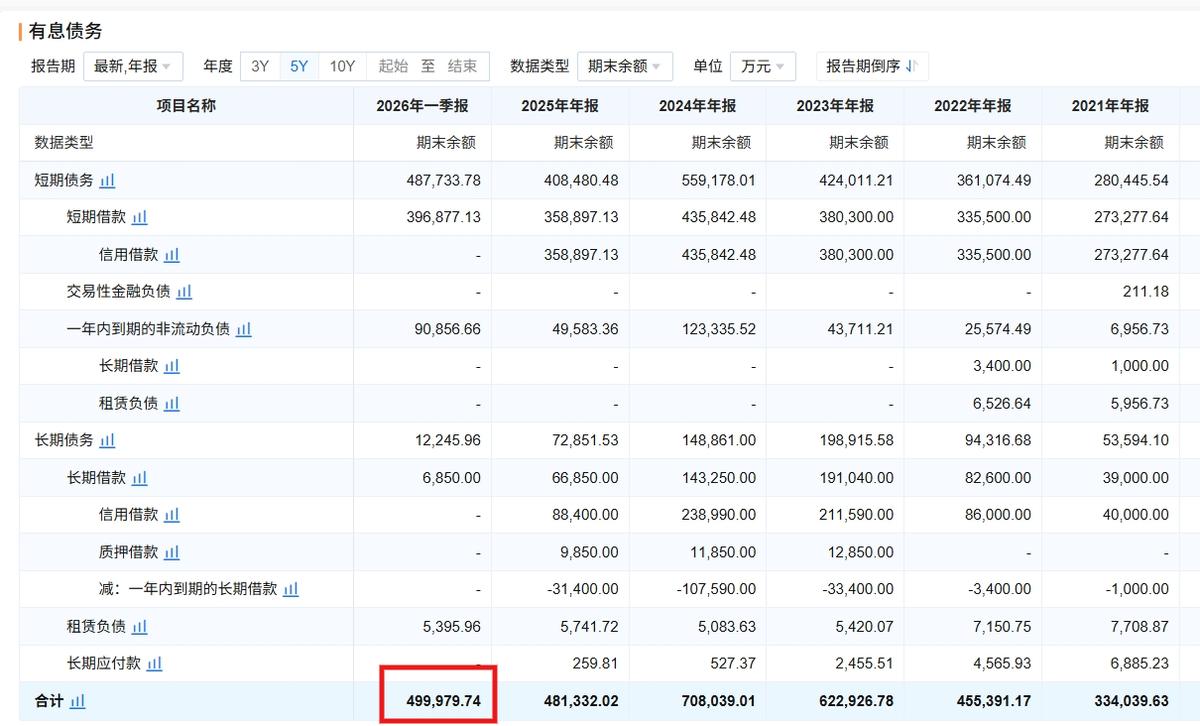The image size is (1200, 726).
Task: Select the 短期债务 row label
Action: coord(64,180)
